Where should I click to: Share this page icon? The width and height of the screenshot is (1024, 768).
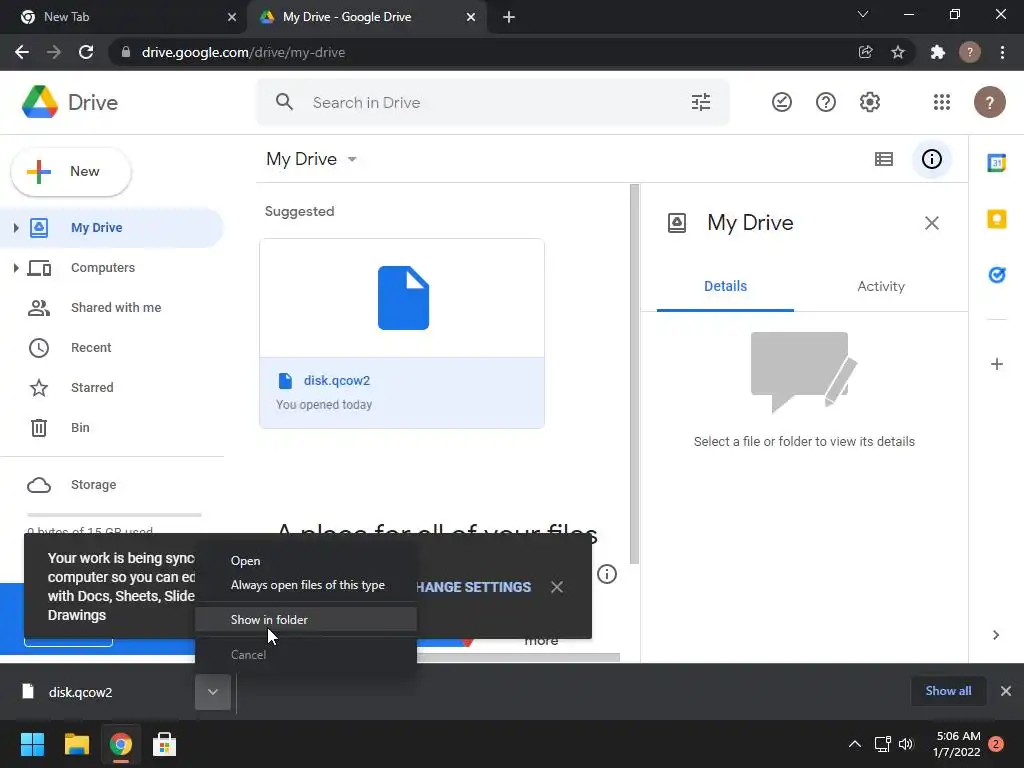(865, 52)
